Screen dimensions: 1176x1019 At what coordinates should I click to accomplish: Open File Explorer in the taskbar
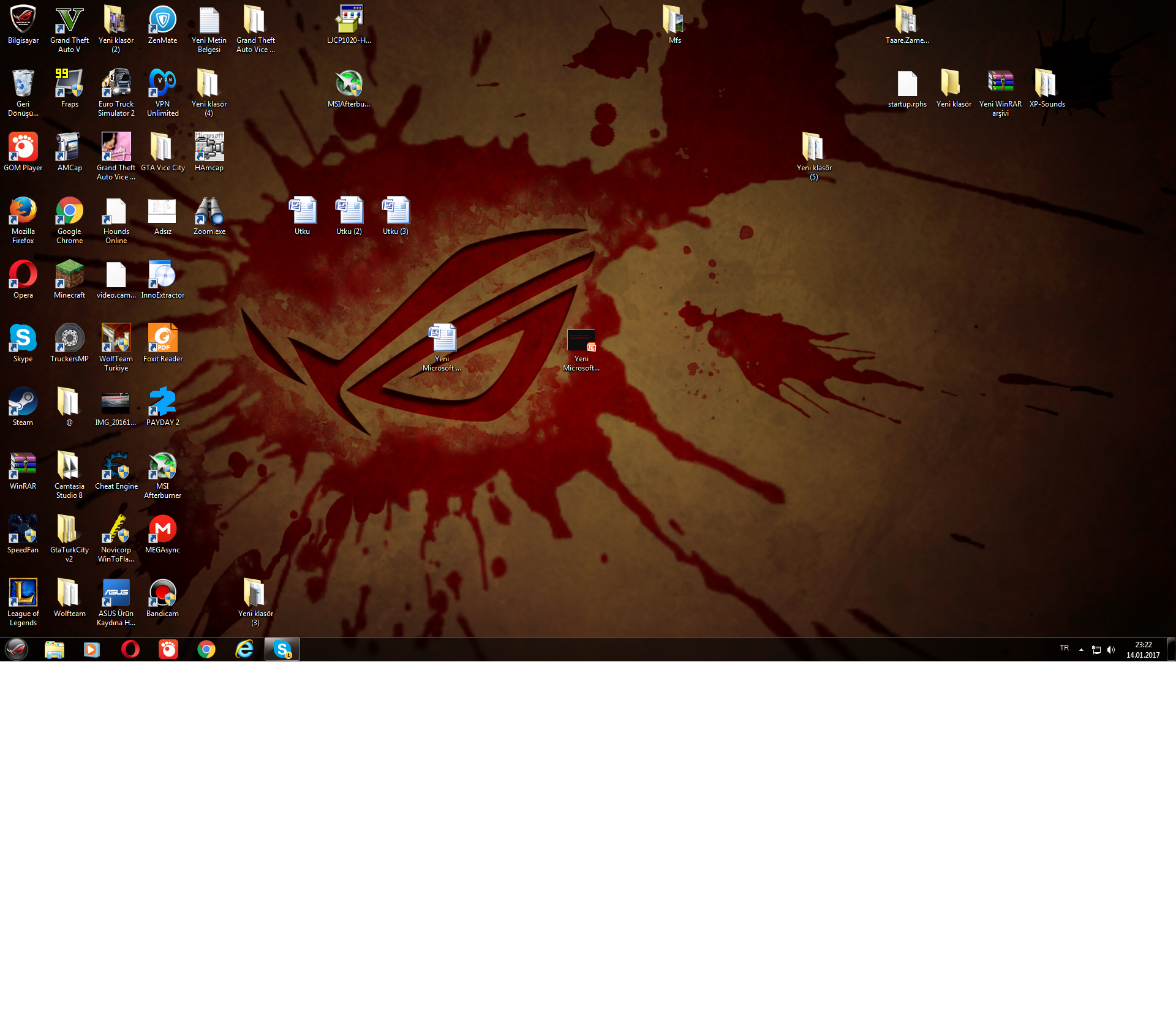tap(55, 649)
